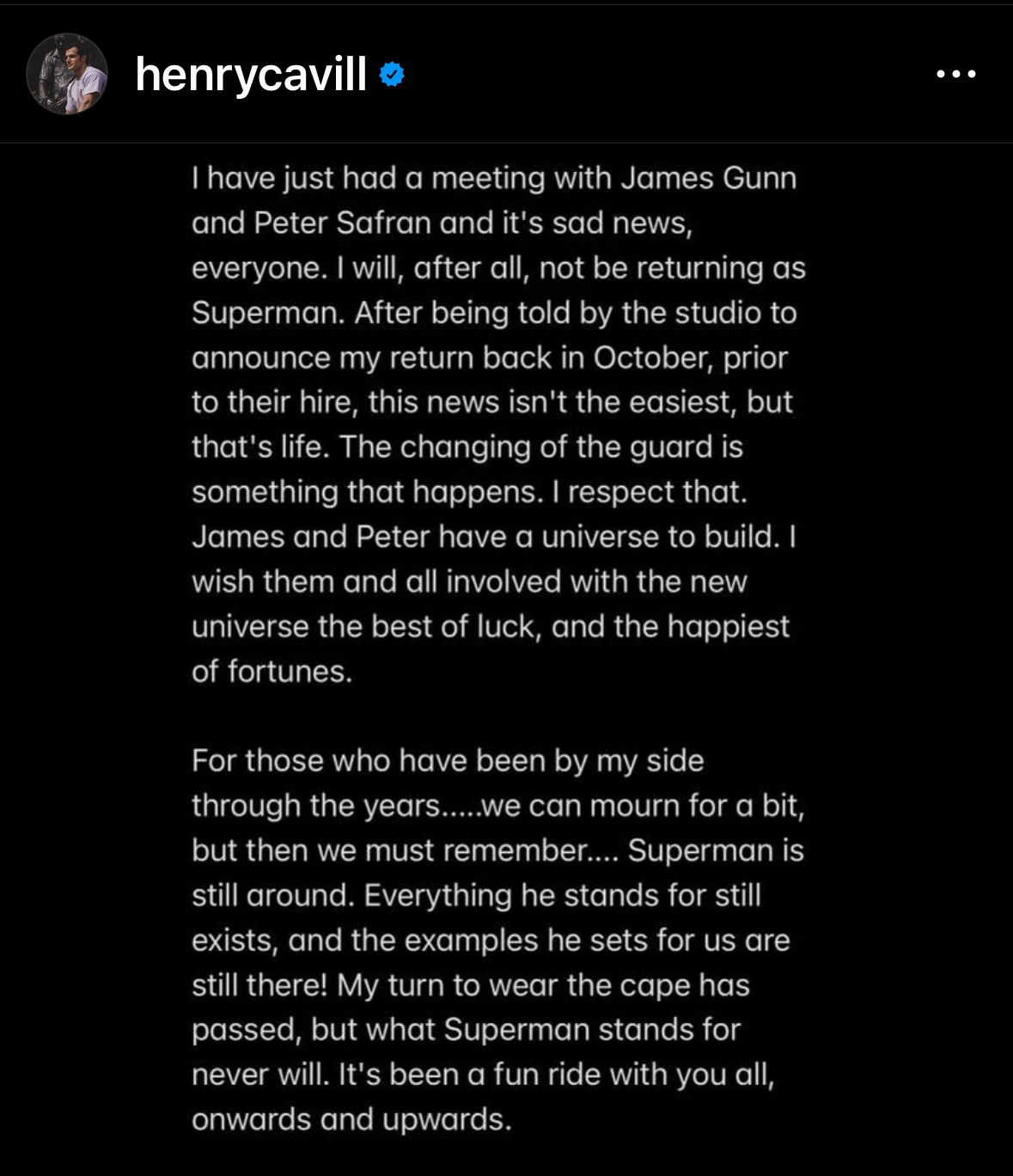Tap the blue verified badge
Screen dimensions: 1013x1176
(x=392, y=75)
